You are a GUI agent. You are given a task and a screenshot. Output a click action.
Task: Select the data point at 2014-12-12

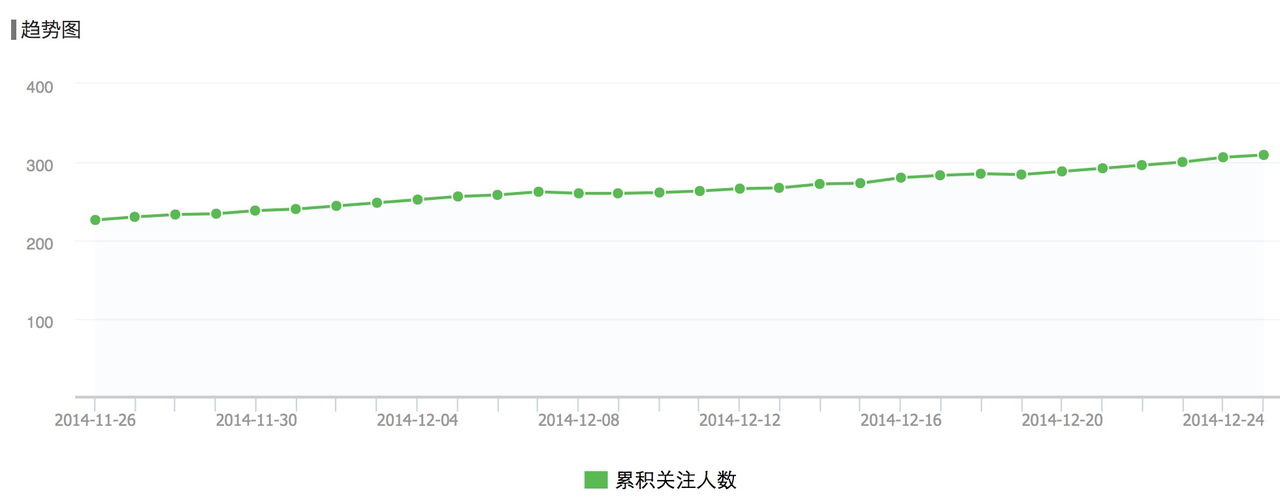coord(740,188)
